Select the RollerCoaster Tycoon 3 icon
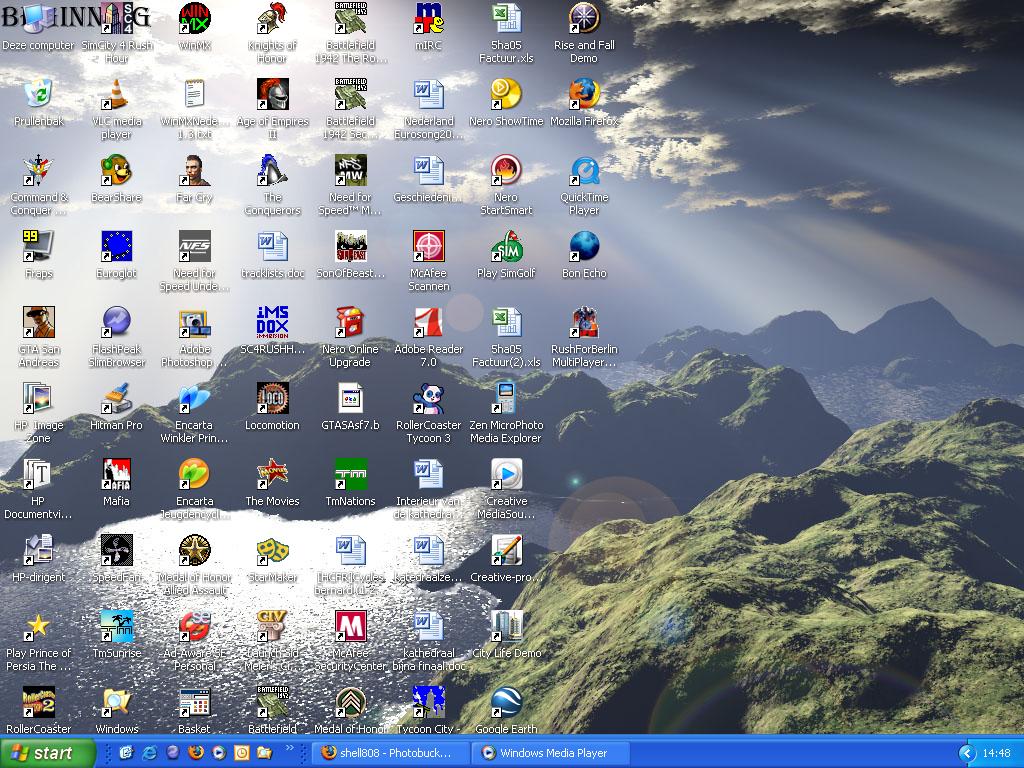Viewport: 1024px width, 768px height. pyautogui.click(x=428, y=400)
